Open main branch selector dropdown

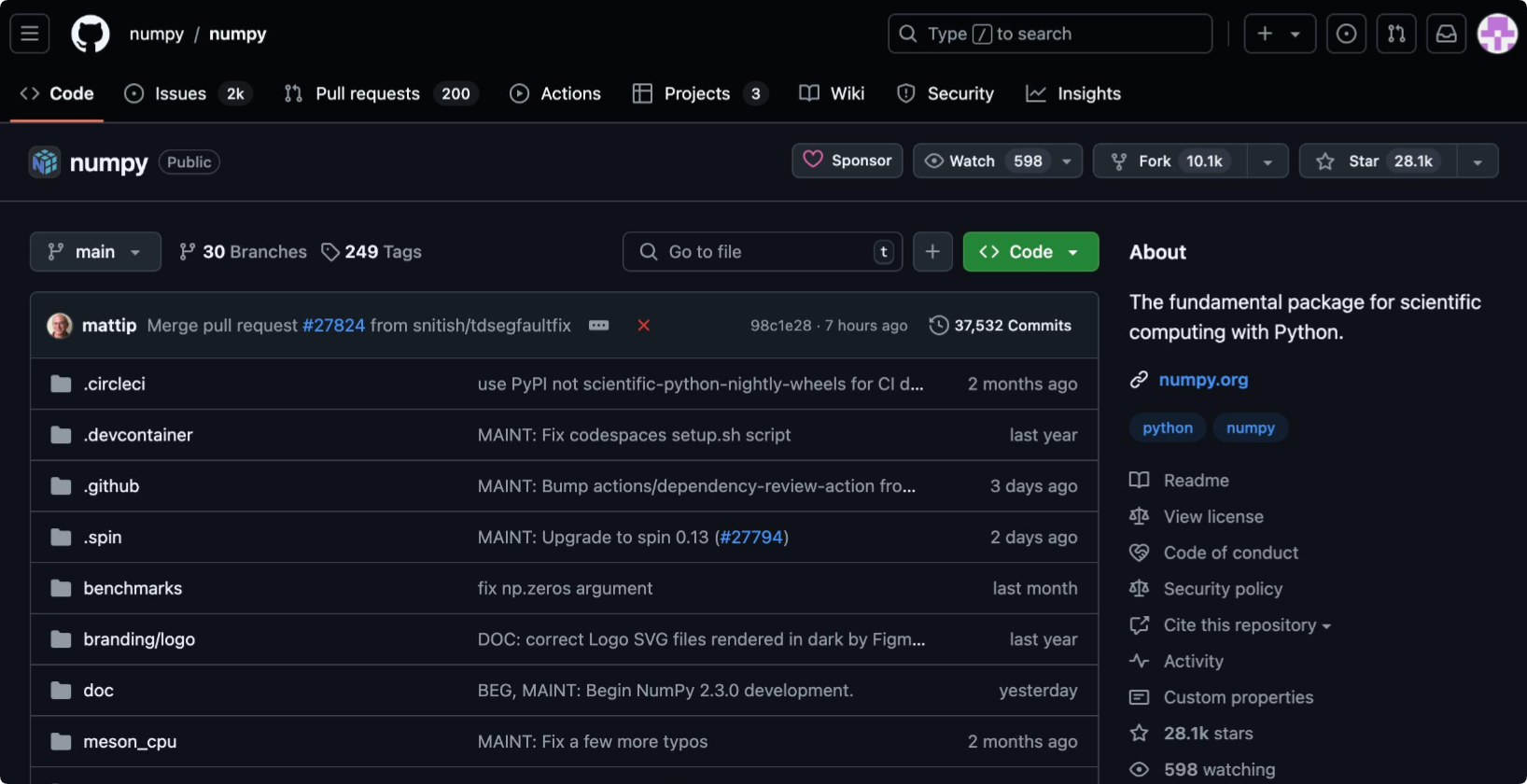click(x=95, y=252)
